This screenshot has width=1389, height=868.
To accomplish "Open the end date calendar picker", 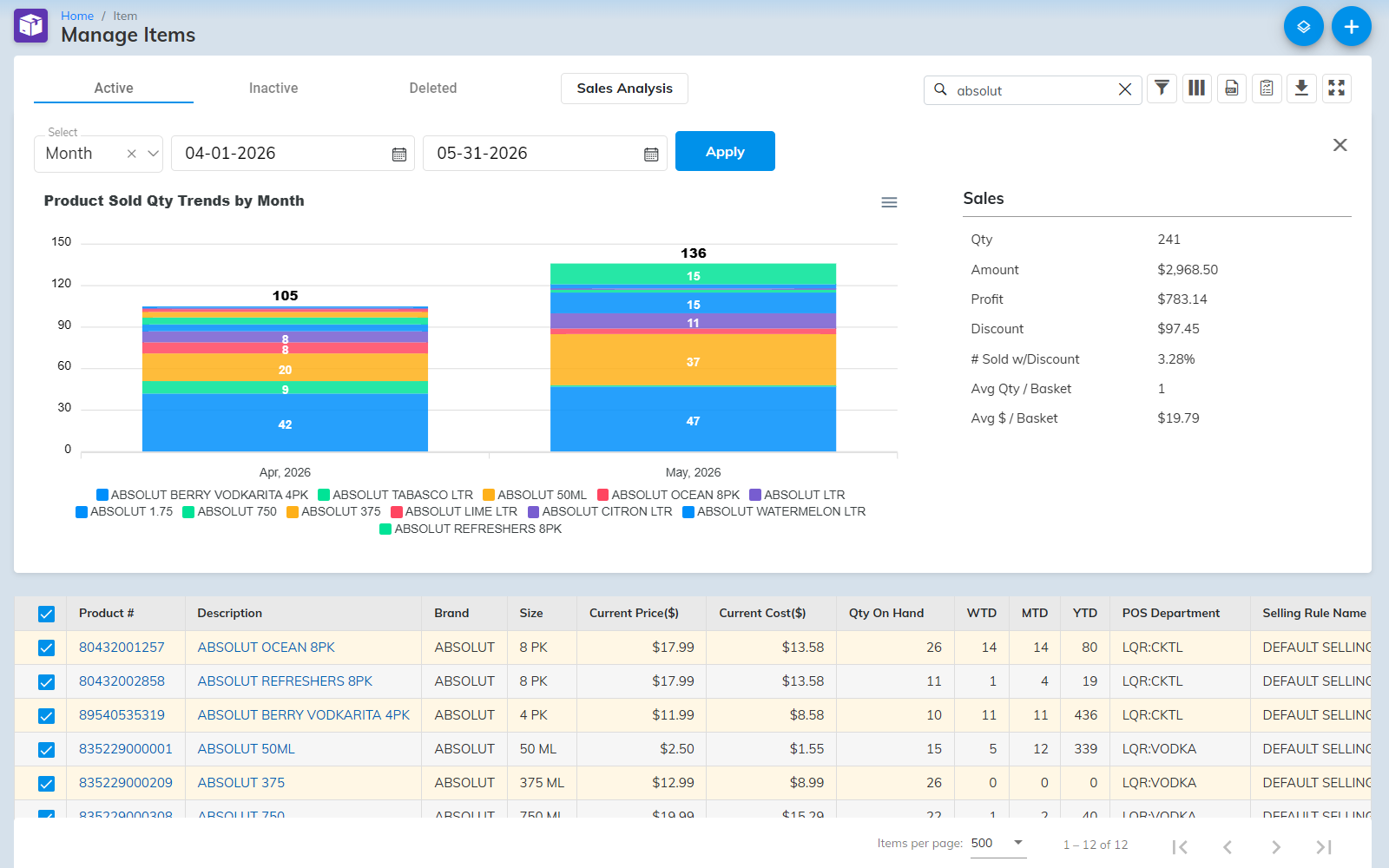I will click(x=651, y=155).
